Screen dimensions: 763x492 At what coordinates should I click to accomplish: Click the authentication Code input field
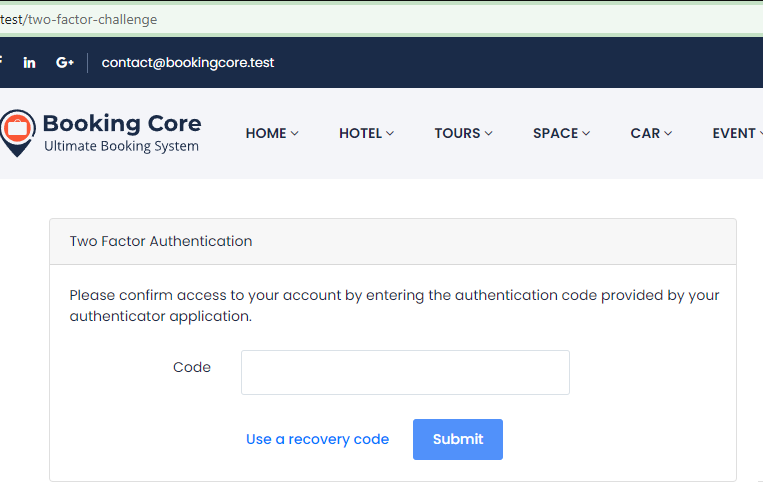point(405,372)
